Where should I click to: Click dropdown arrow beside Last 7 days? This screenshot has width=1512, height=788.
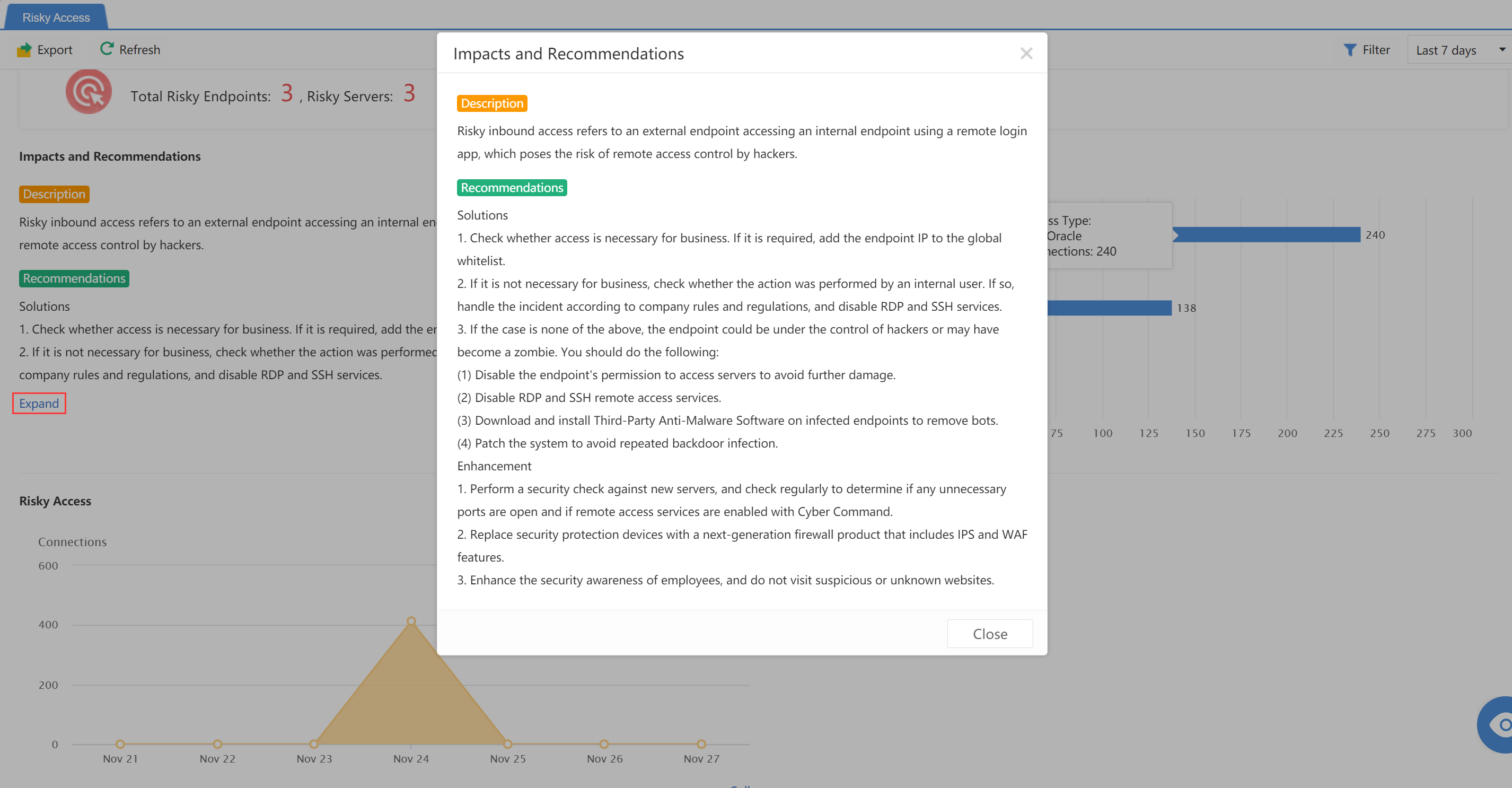(1501, 50)
